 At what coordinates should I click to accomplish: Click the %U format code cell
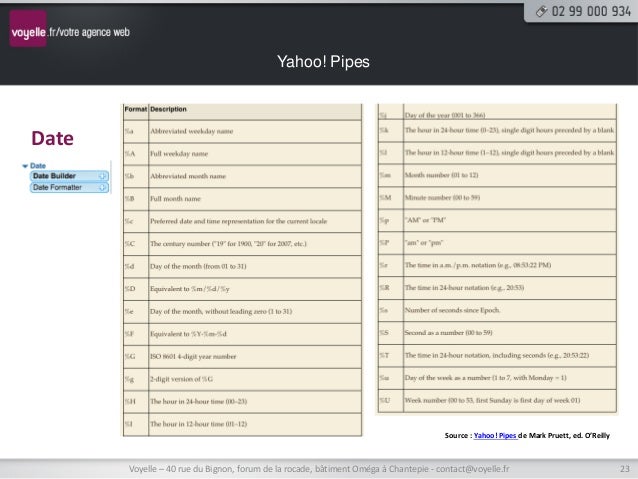click(x=391, y=400)
